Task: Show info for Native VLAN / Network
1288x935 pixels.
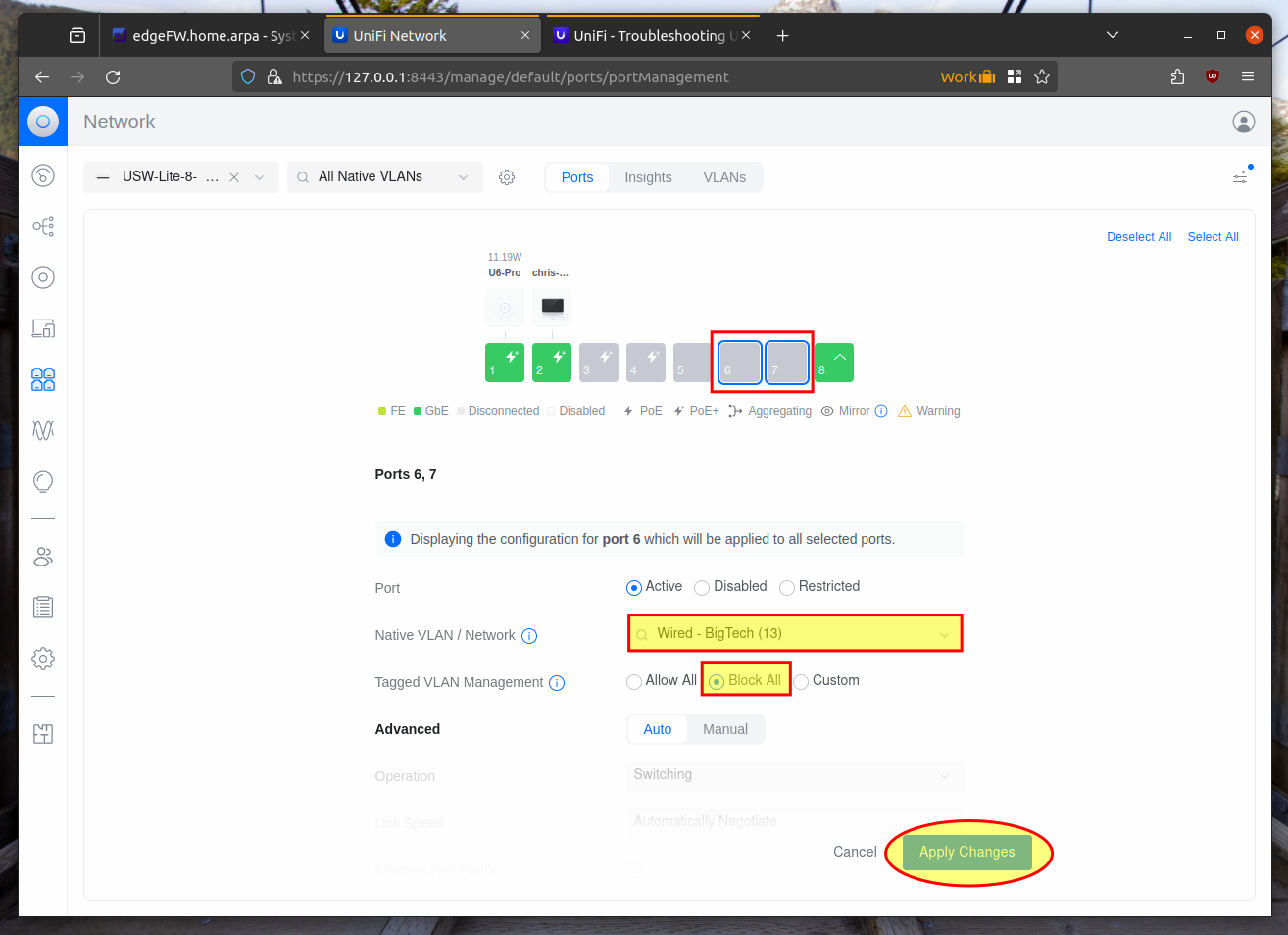Action: 529,636
